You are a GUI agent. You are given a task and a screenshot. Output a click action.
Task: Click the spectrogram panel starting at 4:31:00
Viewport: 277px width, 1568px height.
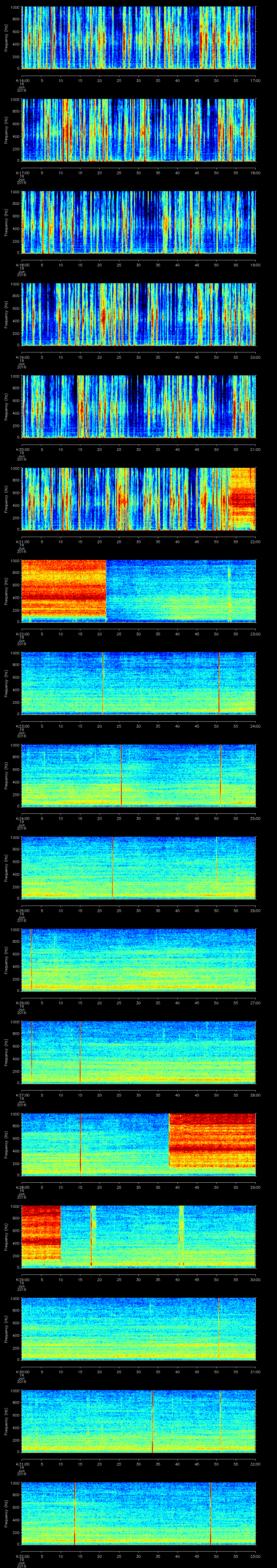click(x=139, y=1421)
